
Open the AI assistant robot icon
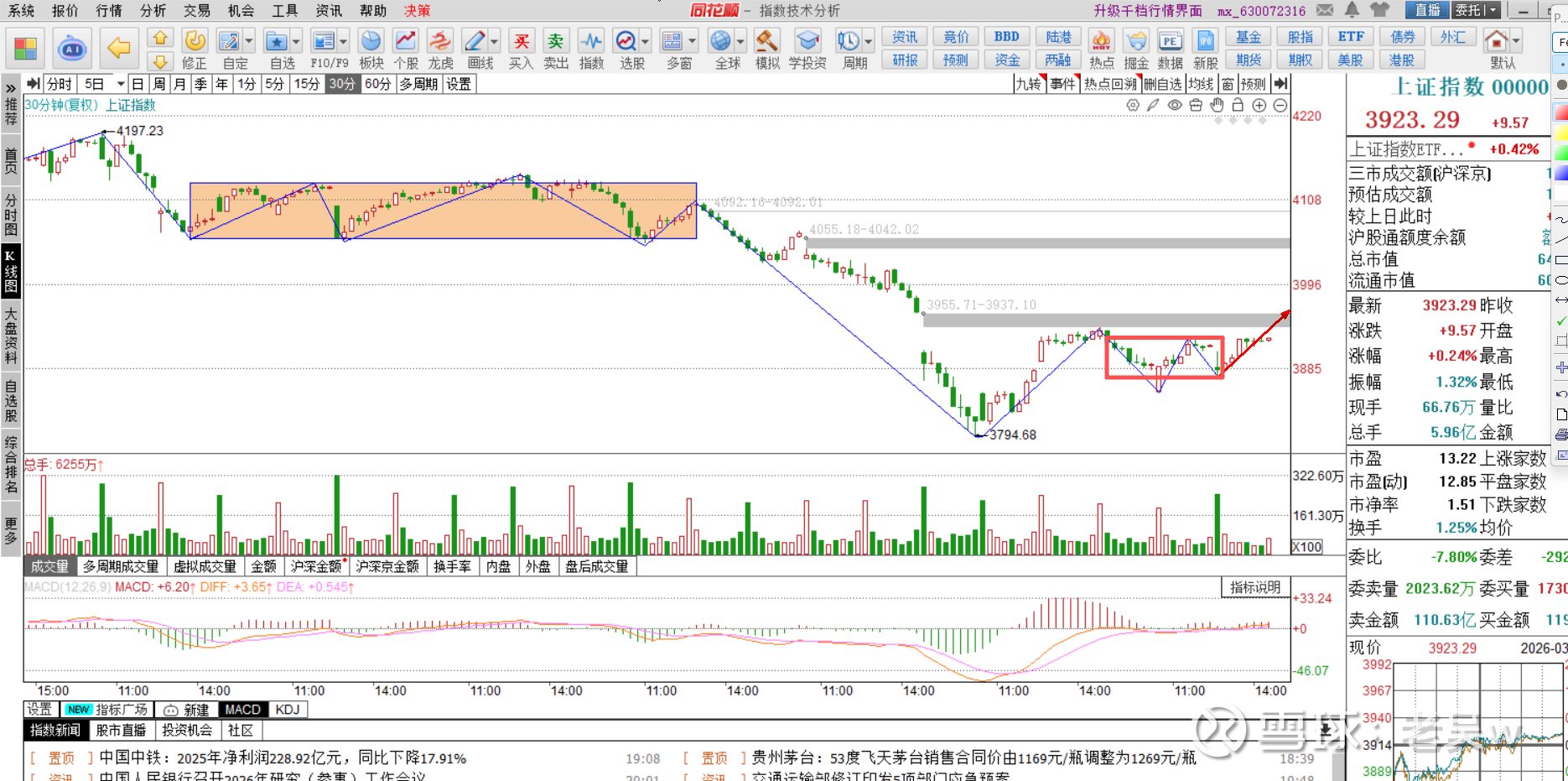72,49
